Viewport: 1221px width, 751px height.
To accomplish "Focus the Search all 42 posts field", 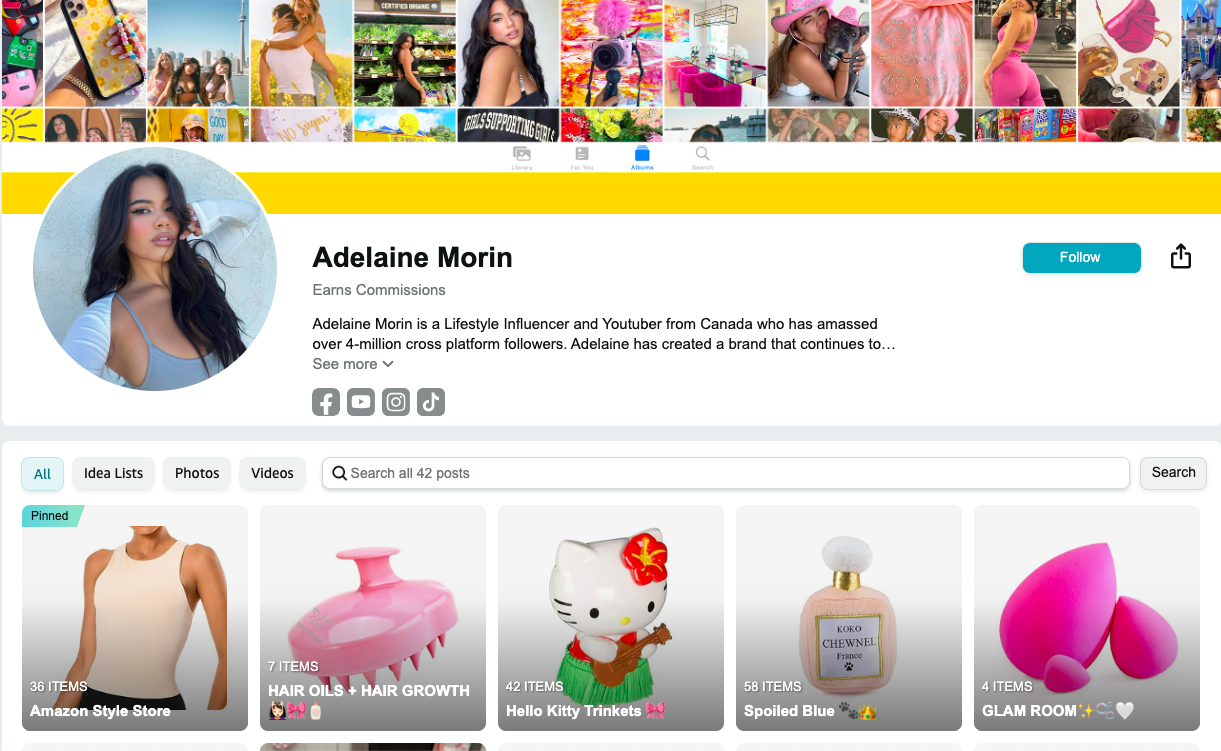I will 726,473.
